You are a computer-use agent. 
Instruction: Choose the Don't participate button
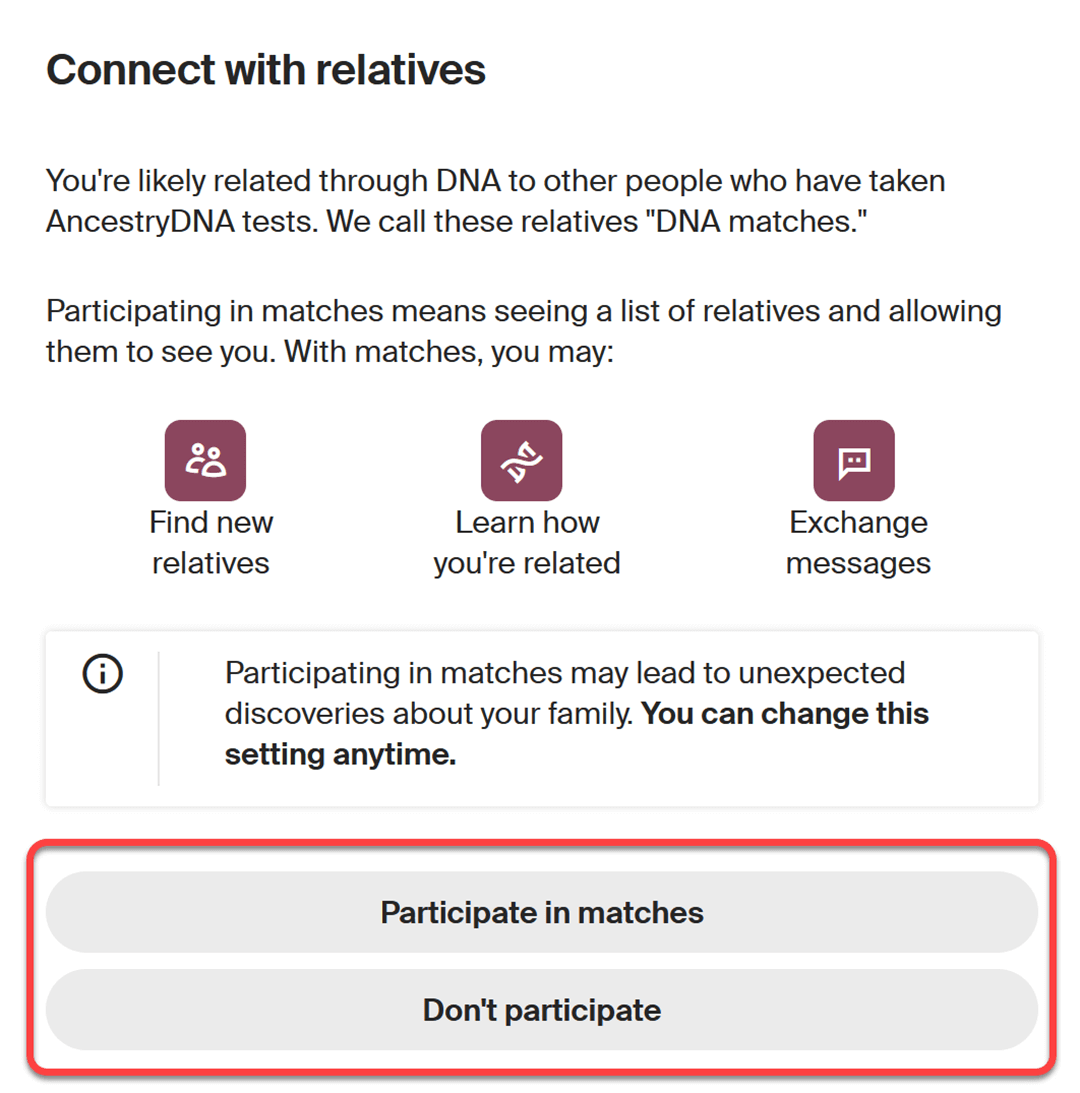tap(541, 1010)
